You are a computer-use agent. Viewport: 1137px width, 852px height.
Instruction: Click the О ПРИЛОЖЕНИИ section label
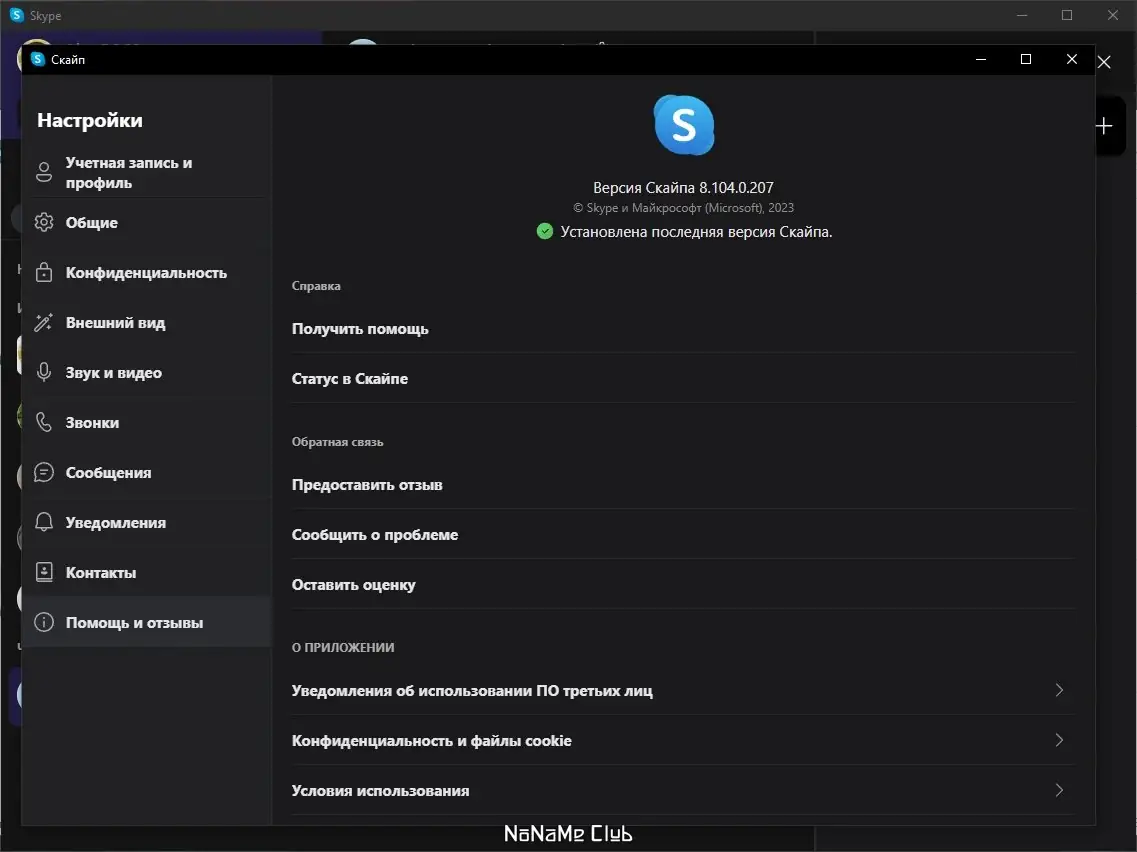click(x=343, y=648)
